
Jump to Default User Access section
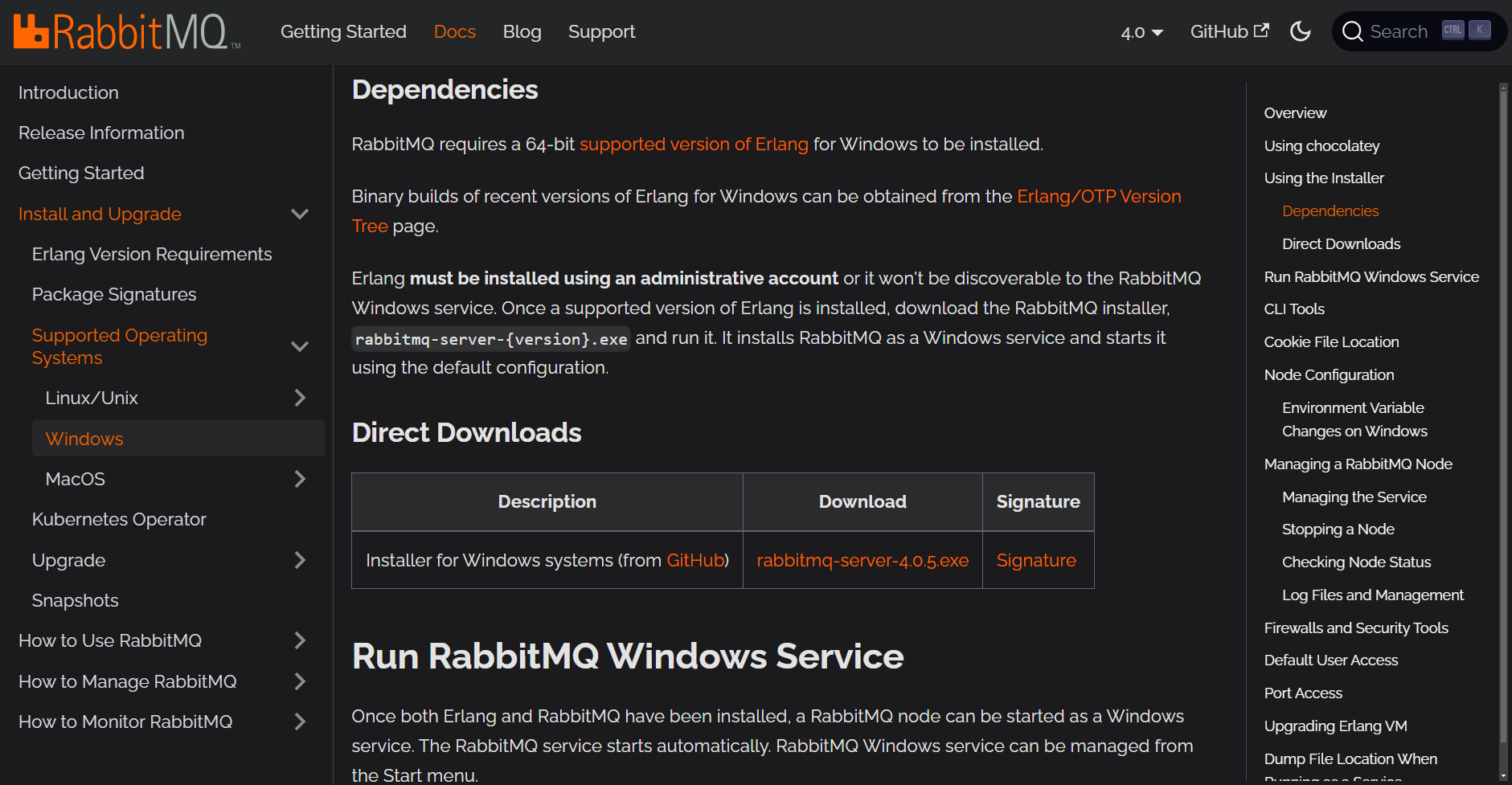[x=1331, y=660]
